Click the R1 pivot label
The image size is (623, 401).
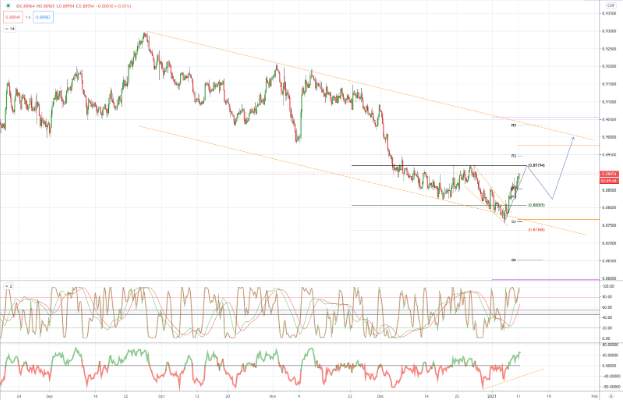coord(513,155)
